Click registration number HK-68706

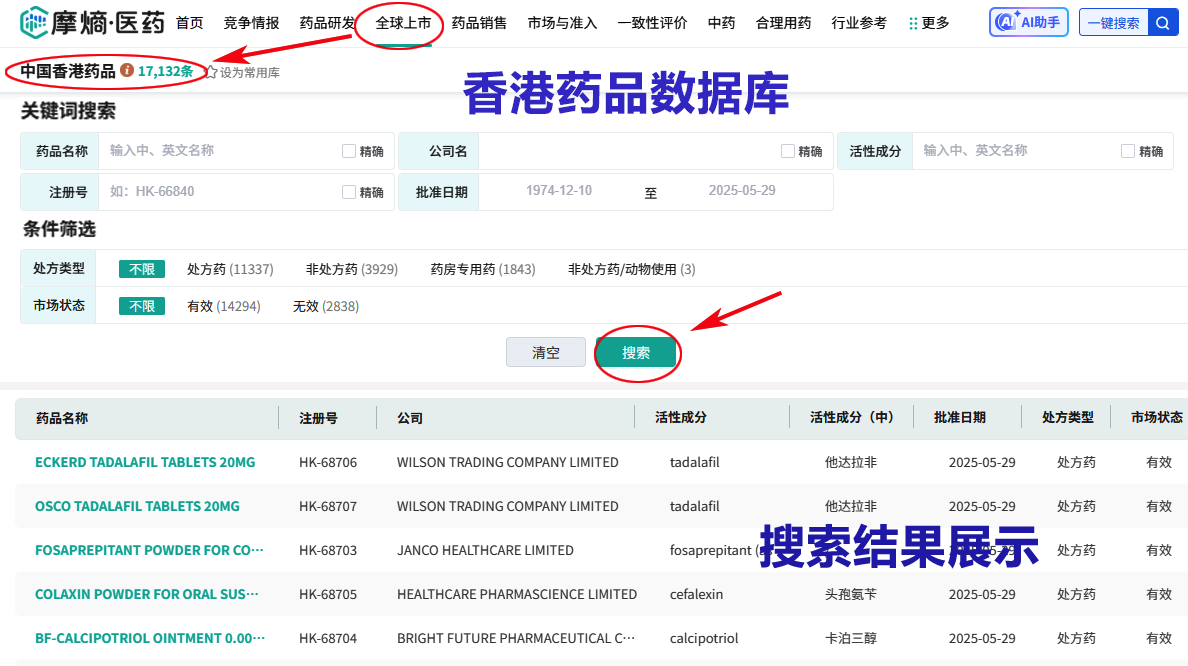[x=328, y=462]
